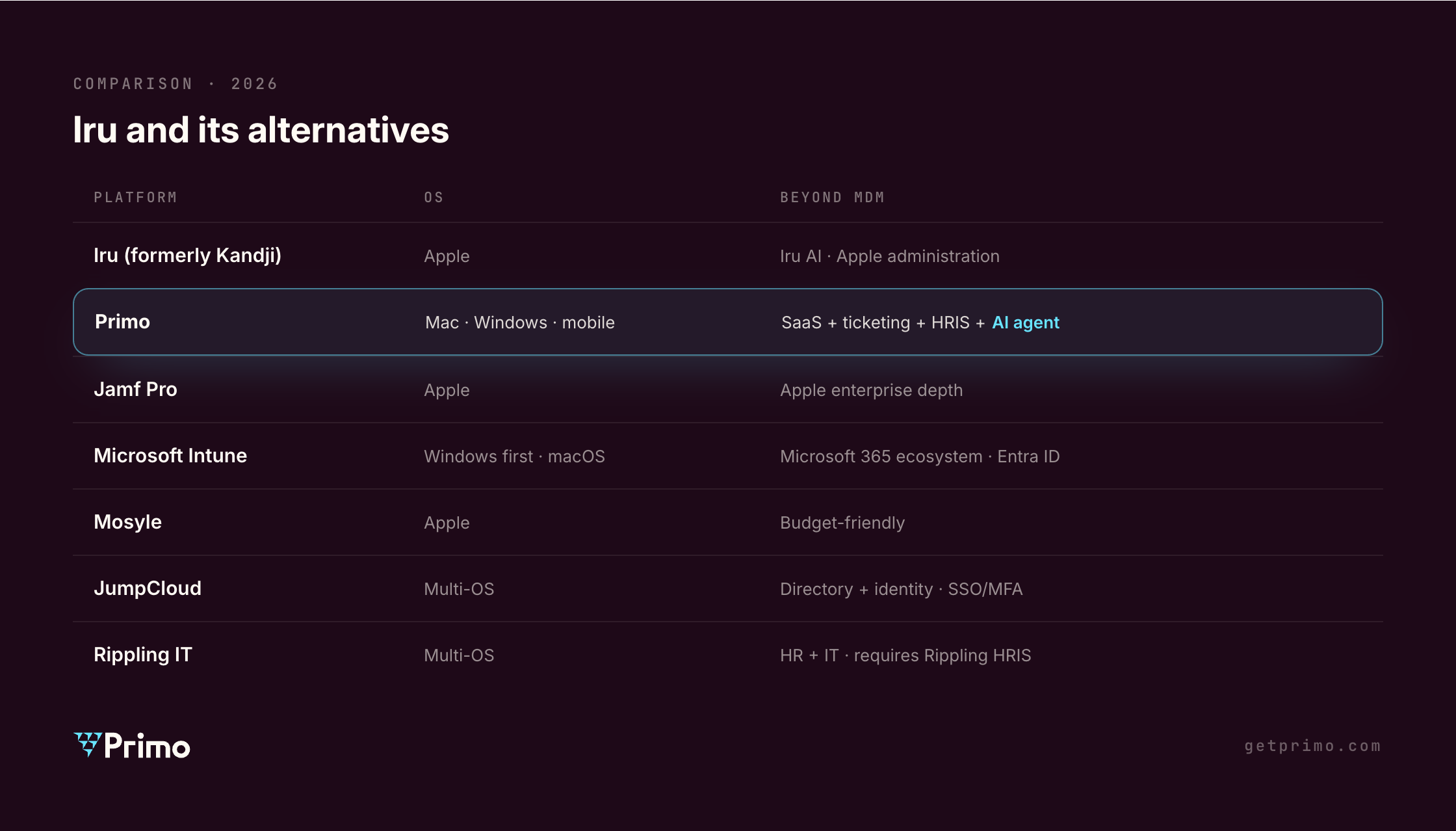The height and width of the screenshot is (831, 1456).
Task: Select the 'Iru and its alternatives' heading
Action: click(x=261, y=129)
